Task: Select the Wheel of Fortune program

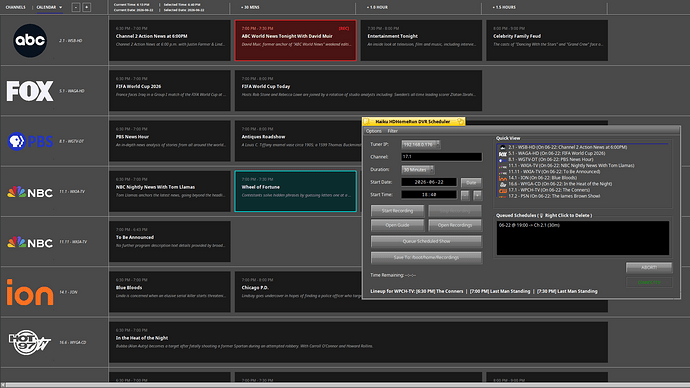Action: pos(295,191)
